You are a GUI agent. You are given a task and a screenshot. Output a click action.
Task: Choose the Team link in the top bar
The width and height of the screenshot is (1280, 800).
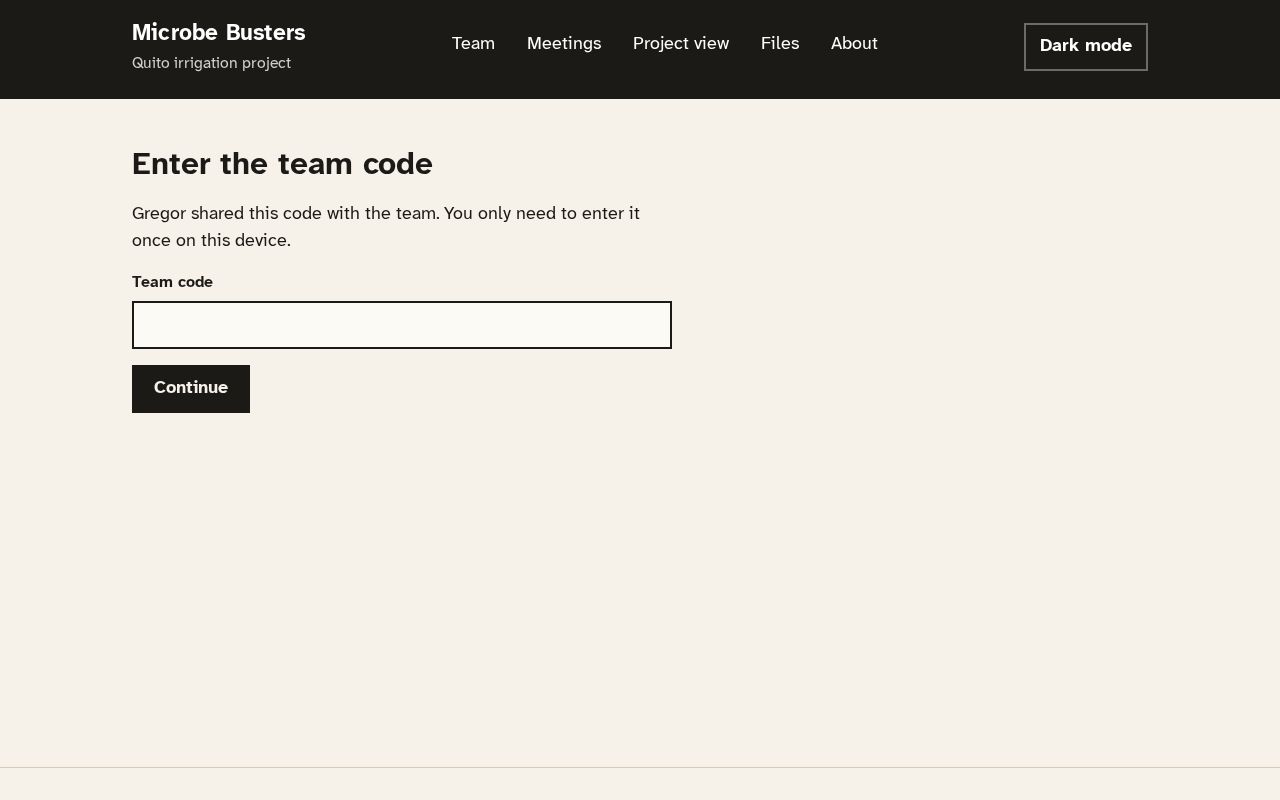(473, 43)
